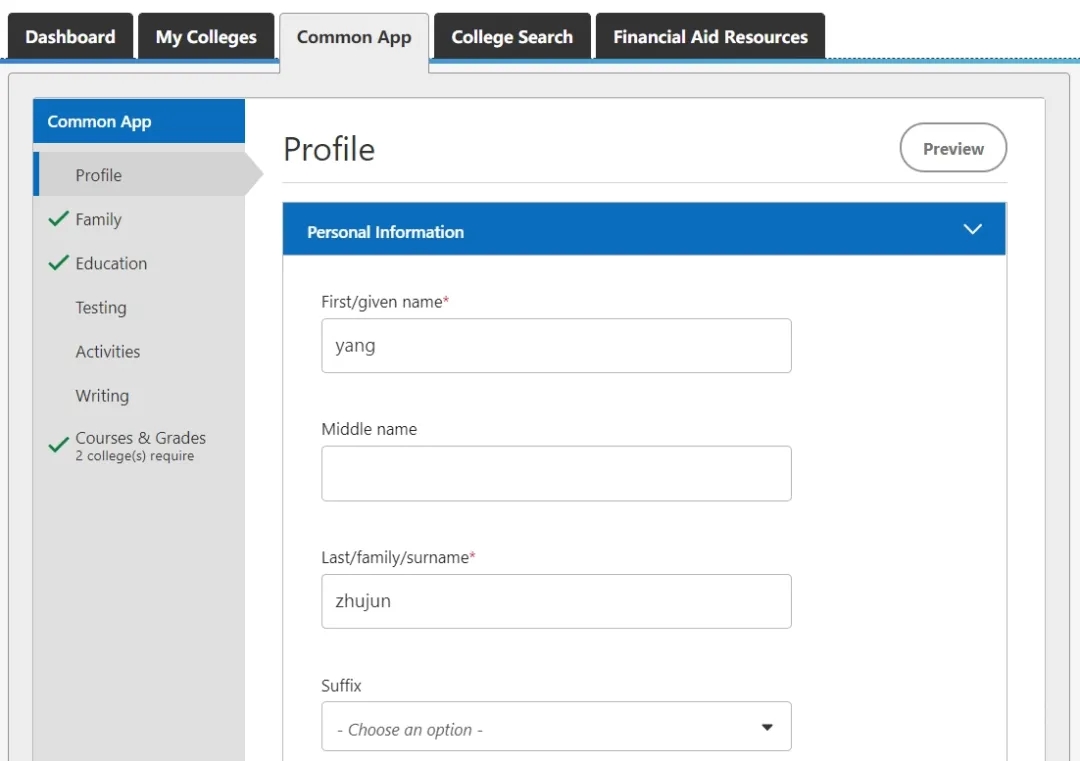This screenshot has width=1080, height=761.
Task: Click the checkmark beside Courses & Grades
Action: [x=58, y=445]
